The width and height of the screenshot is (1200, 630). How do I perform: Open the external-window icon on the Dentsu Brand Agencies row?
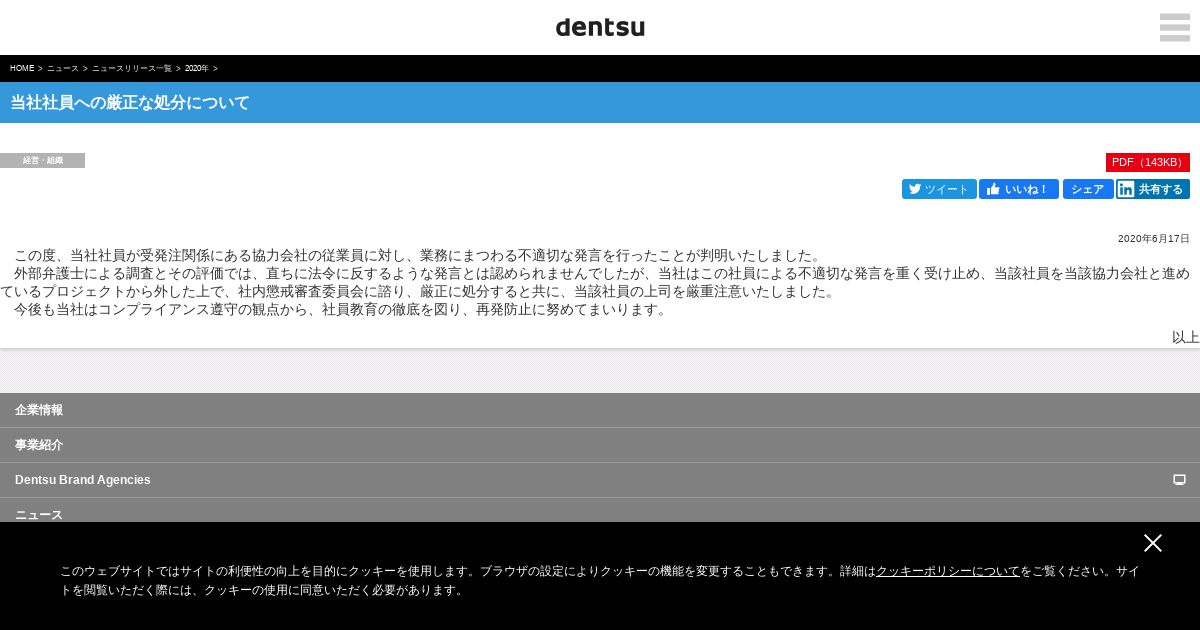point(1179,480)
